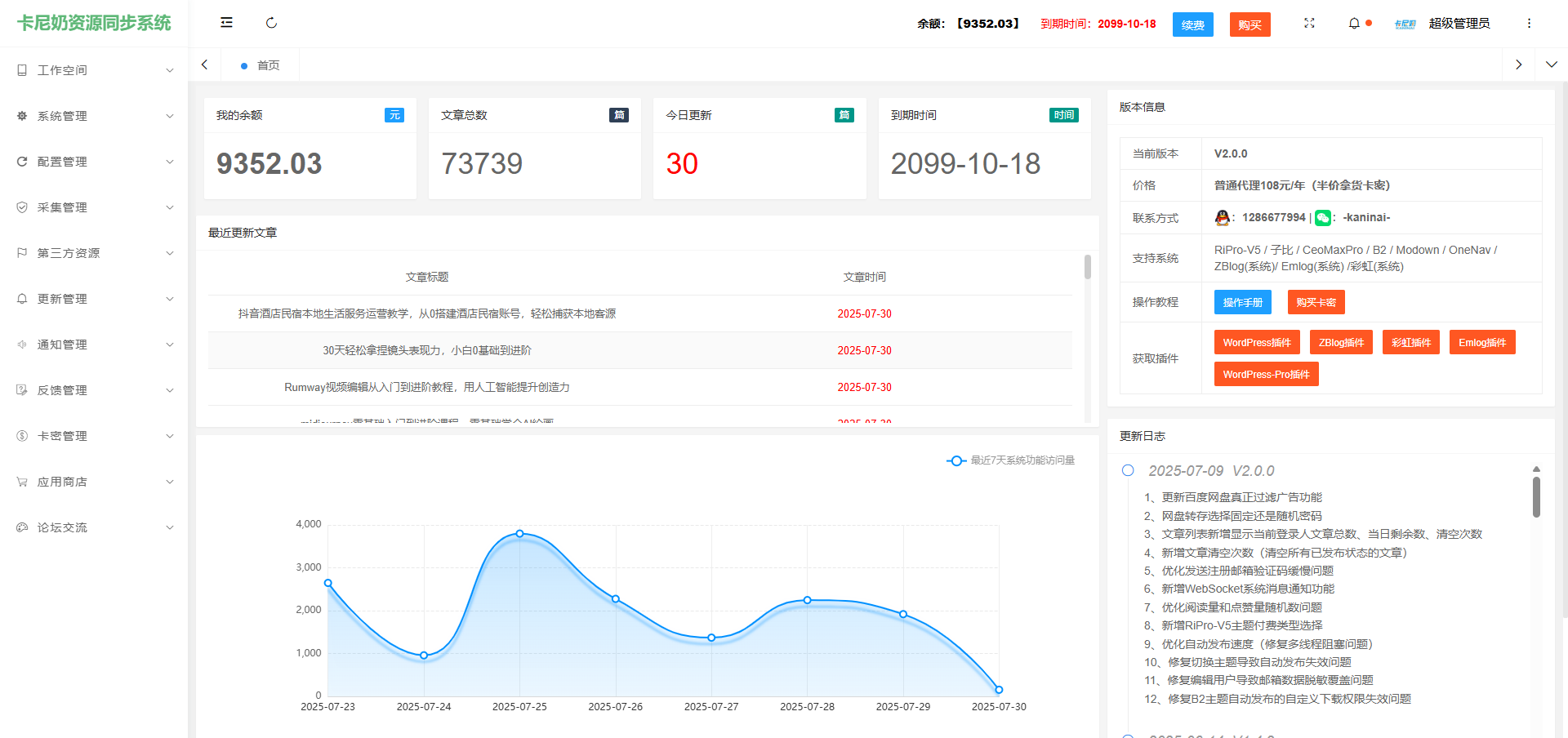Switch to the 首页 tab

pos(260,65)
